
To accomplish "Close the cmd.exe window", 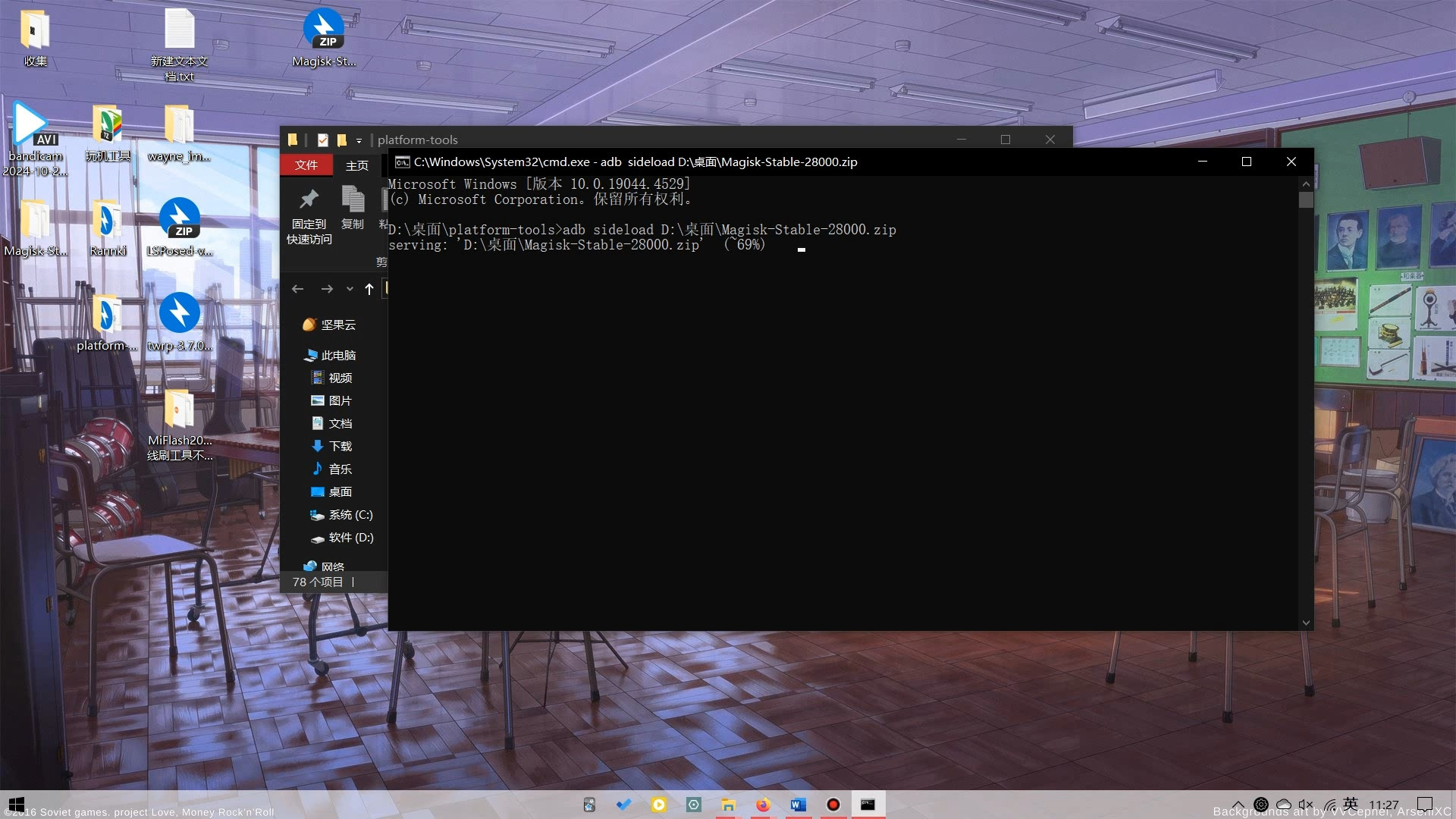I will tap(1291, 162).
